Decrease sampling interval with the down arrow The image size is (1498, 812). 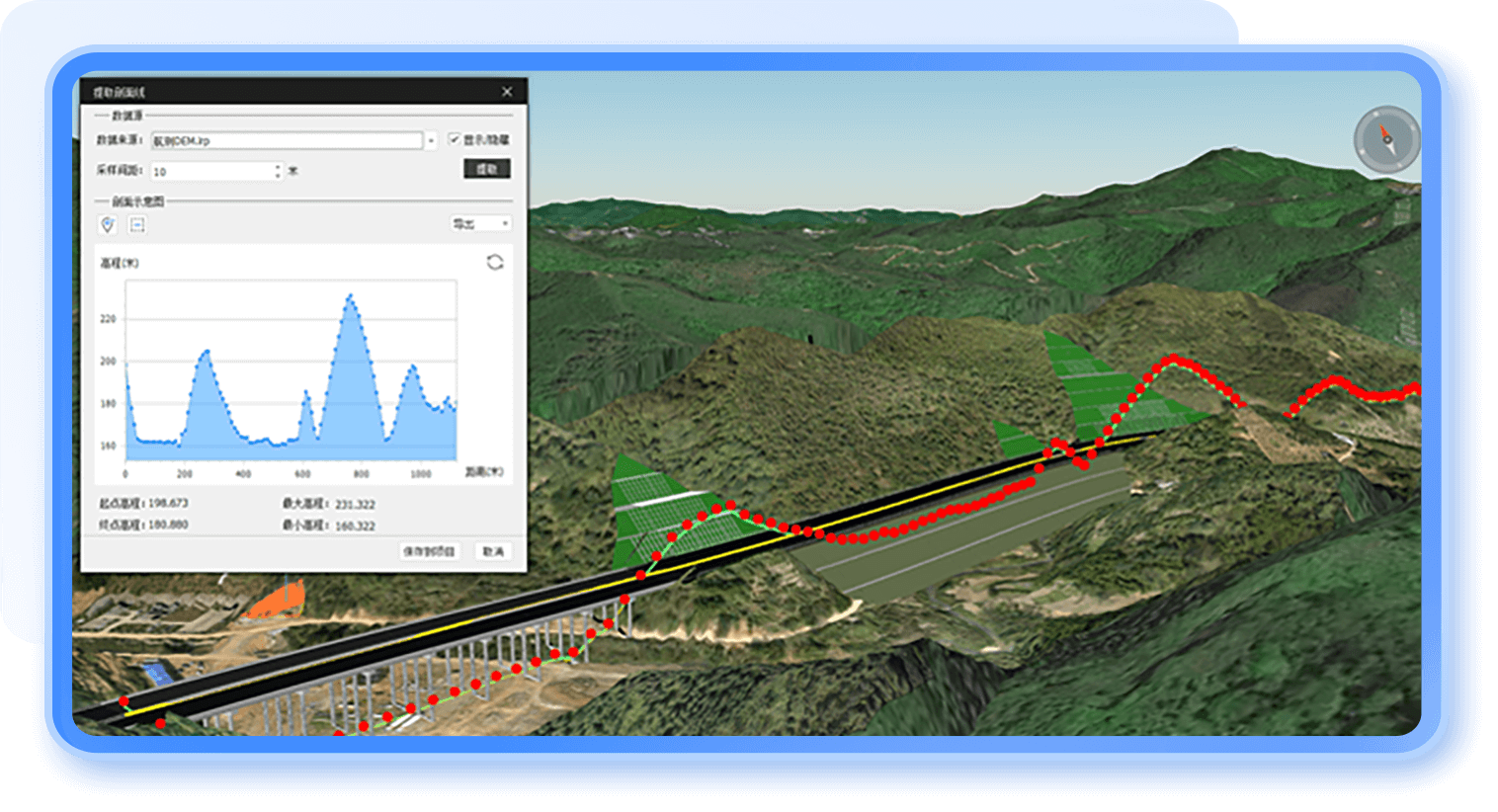point(278,176)
